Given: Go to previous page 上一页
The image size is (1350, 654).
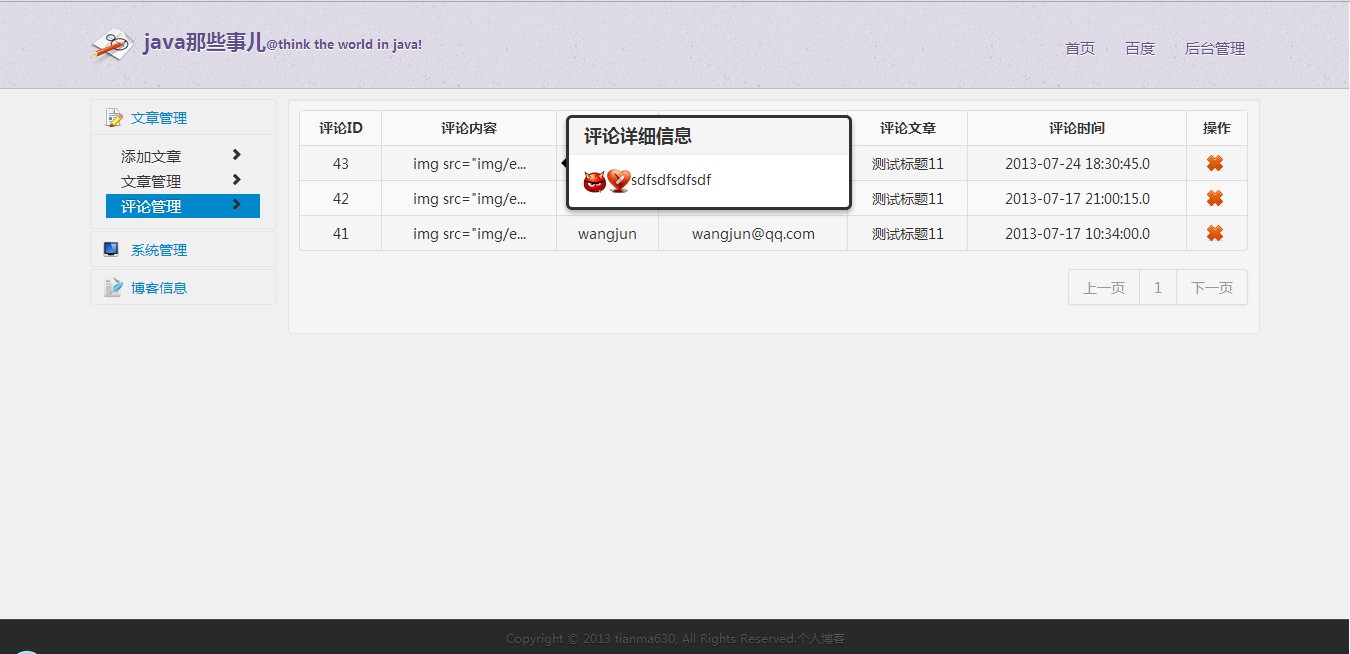Looking at the screenshot, I should (1104, 287).
